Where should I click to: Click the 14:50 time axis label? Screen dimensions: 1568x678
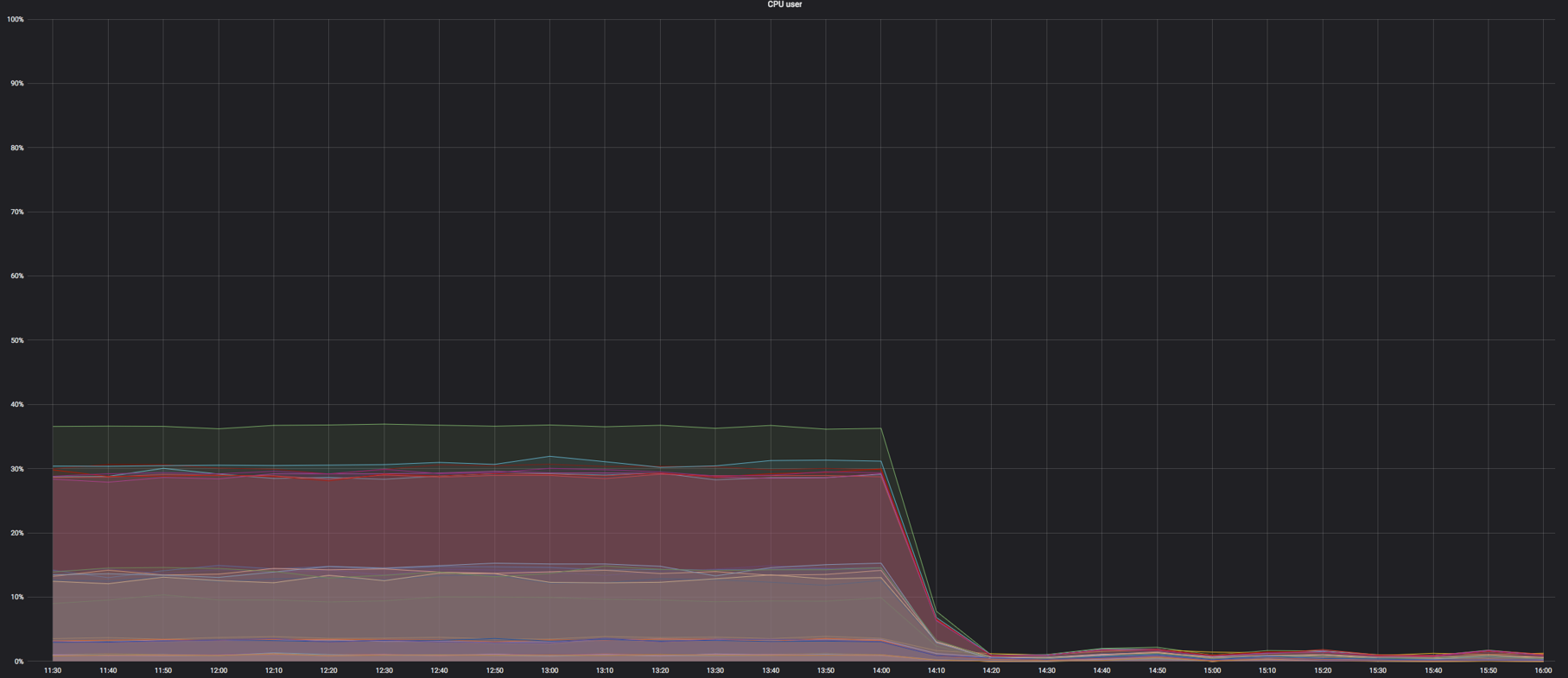[1158, 671]
